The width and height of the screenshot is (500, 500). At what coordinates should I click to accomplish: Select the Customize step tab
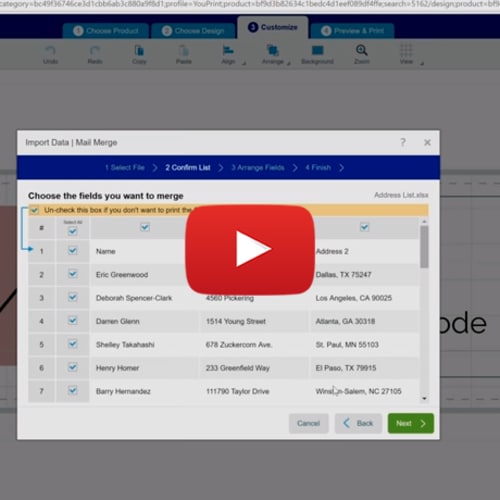[273, 27]
